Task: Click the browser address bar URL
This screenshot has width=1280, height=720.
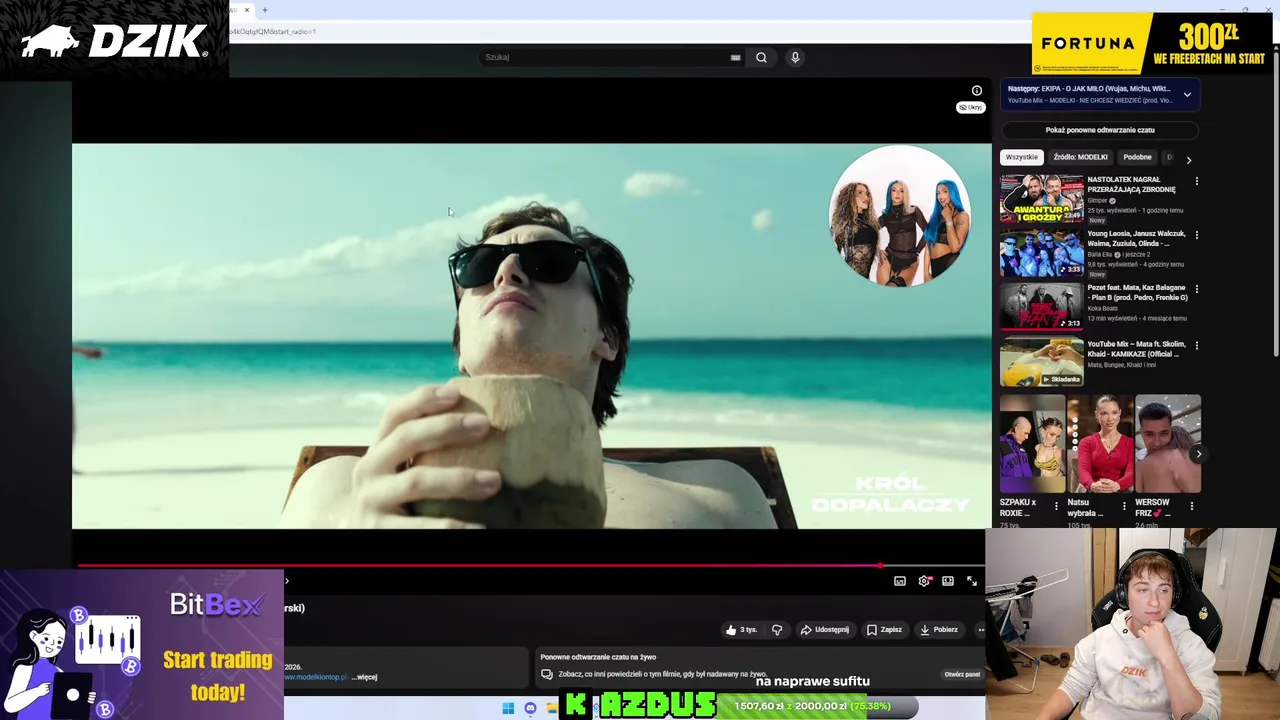Action: point(274,31)
